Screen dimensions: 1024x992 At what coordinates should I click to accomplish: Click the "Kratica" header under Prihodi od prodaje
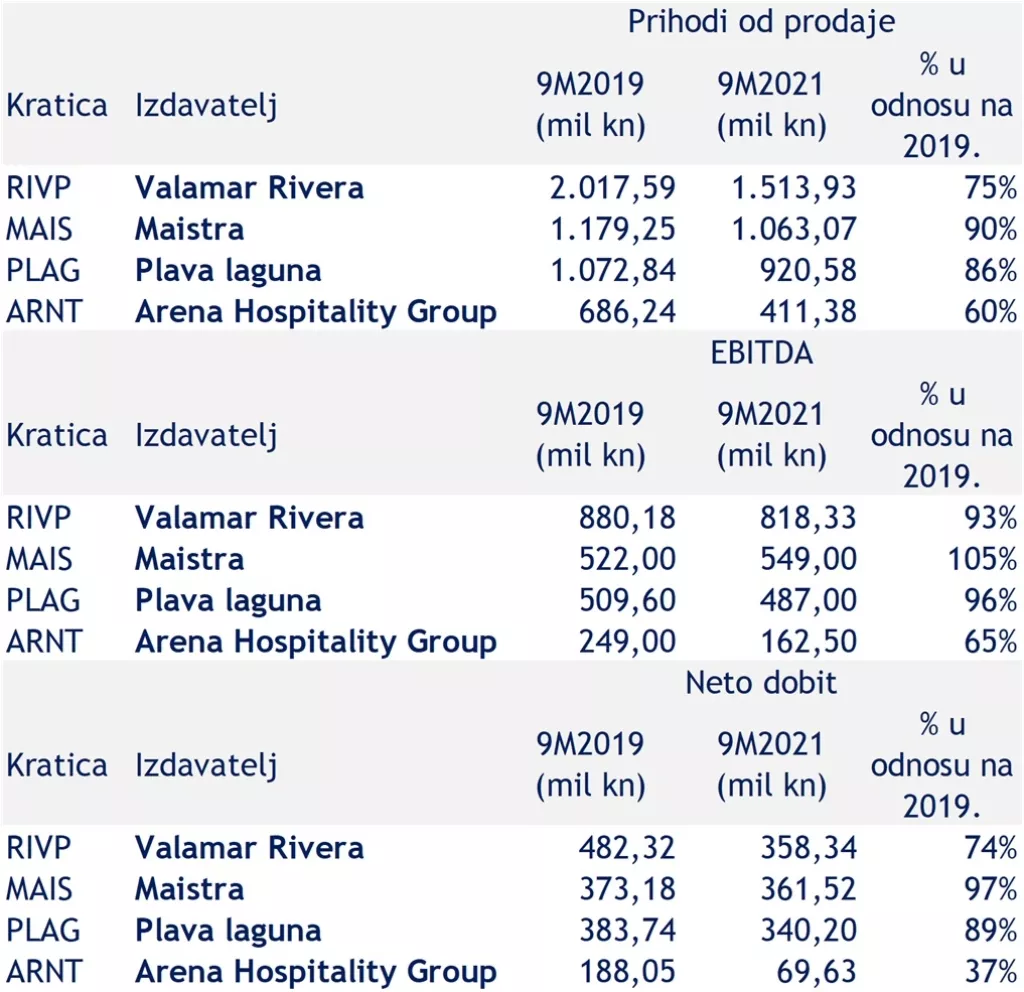(56, 105)
